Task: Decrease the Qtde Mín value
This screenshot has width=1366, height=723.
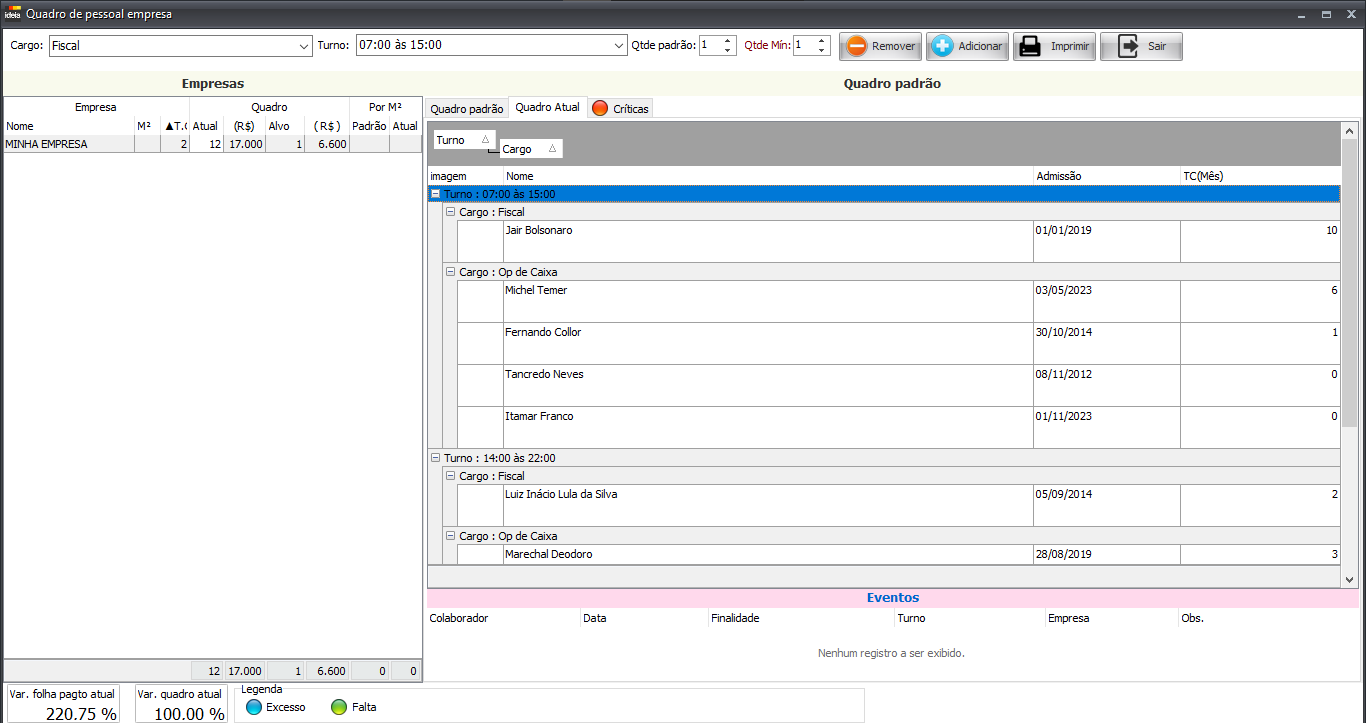Action: [x=821, y=50]
